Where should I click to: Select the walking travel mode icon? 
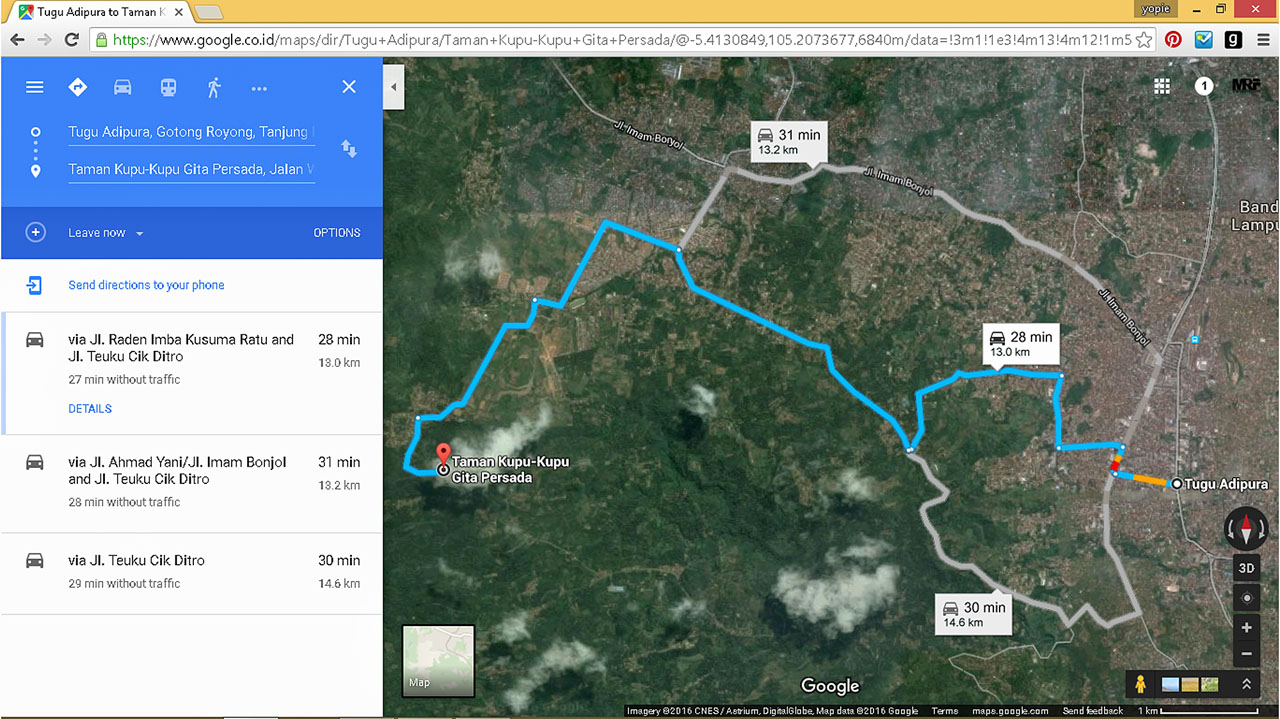(x=213, y=87)
